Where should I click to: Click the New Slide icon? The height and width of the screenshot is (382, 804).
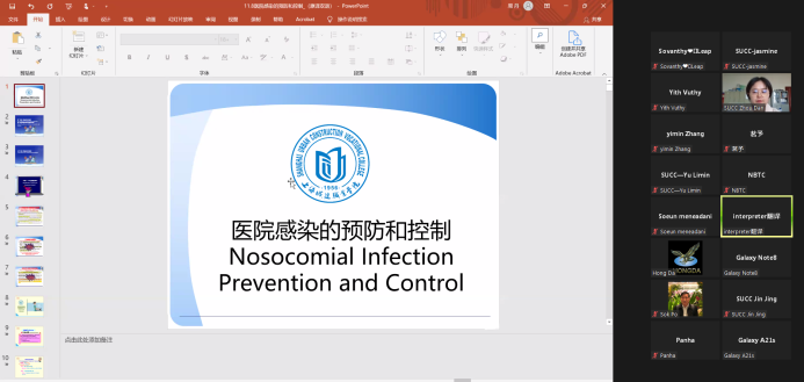[x=78, y=37]
